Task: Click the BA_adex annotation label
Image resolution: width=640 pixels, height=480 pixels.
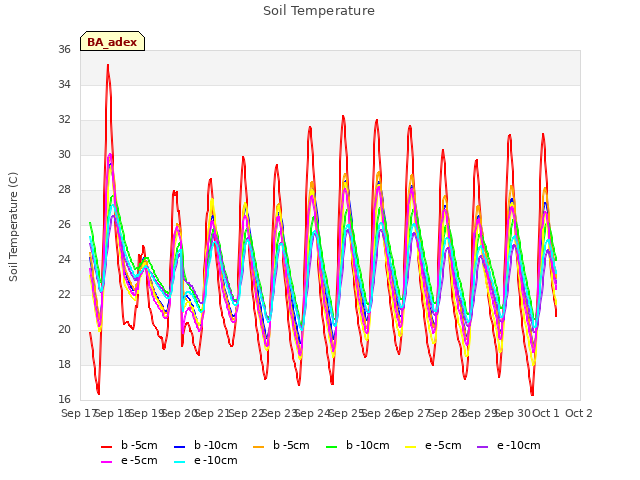Action: coord(112,42)
